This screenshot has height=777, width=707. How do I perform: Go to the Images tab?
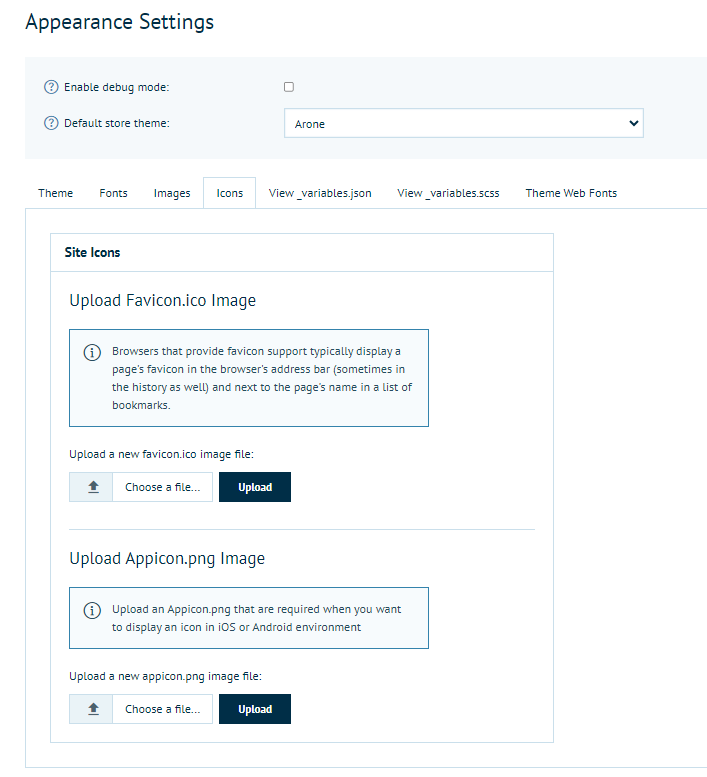pyautogui.click(x=172, y=193)
